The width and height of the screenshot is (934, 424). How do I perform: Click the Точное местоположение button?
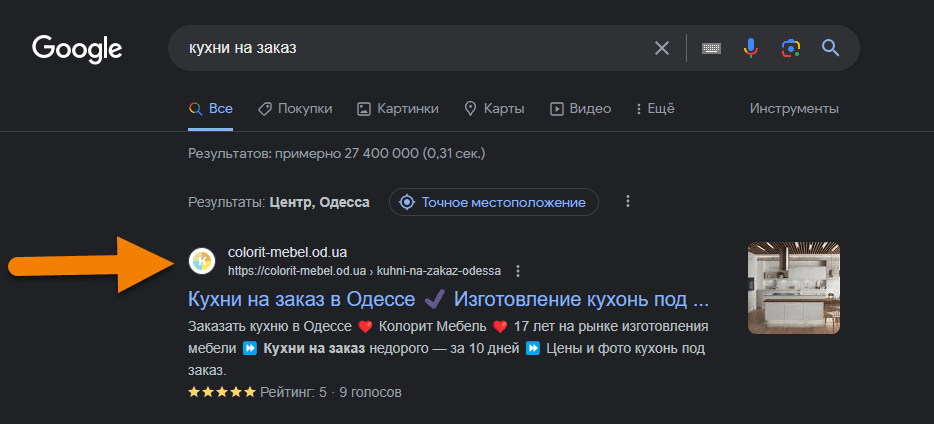[493, 202]
